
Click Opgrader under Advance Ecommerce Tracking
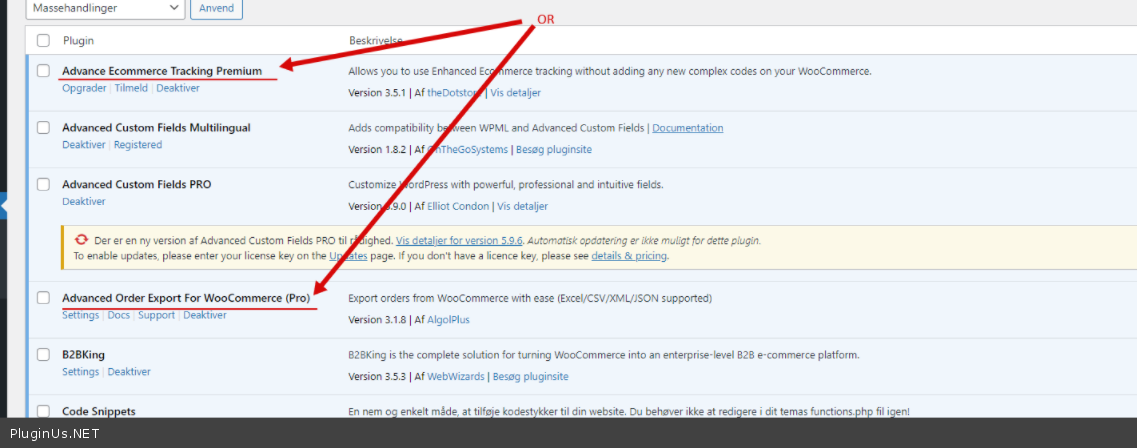[84, 88]
